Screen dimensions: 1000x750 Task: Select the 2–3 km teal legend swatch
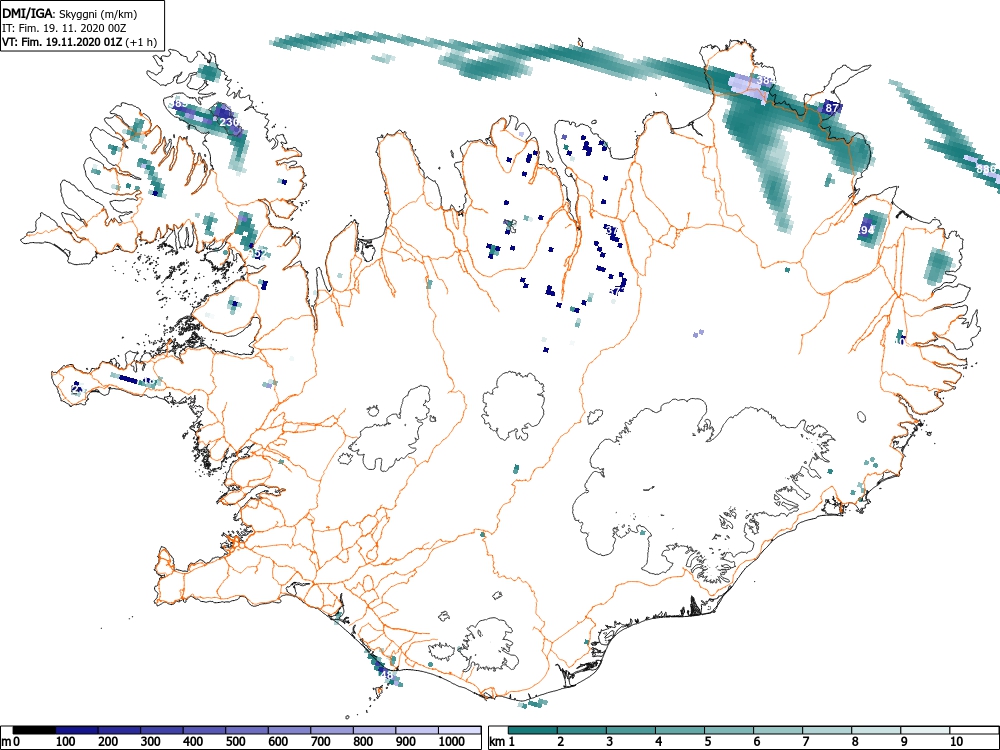tap(582, 730)
